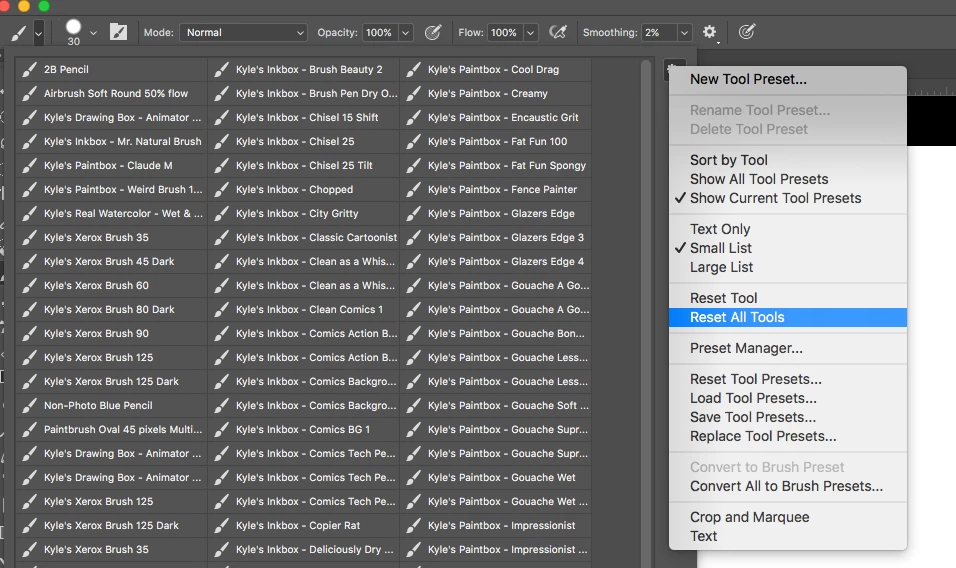
Task: Select Kyle's Inkbox - Brush Beauty 2
Action: click(x=304, y=69)
